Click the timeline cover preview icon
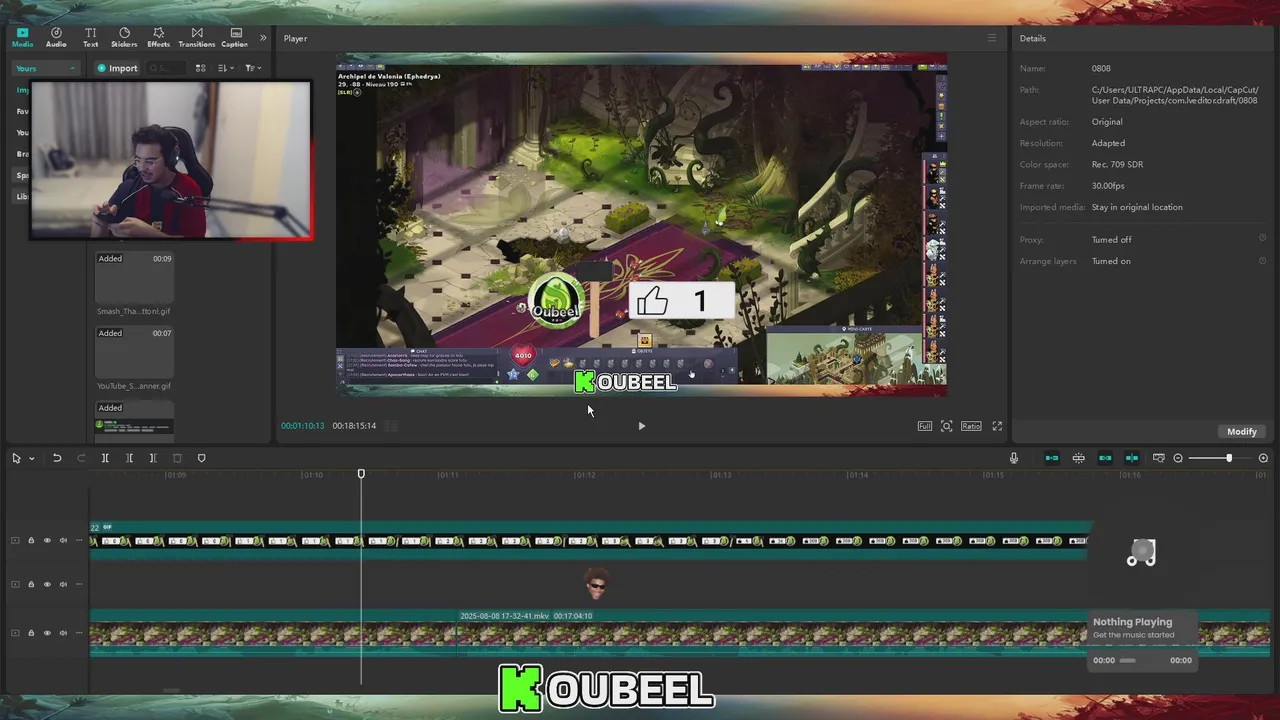1280x720 pixels. [1158, 458]
